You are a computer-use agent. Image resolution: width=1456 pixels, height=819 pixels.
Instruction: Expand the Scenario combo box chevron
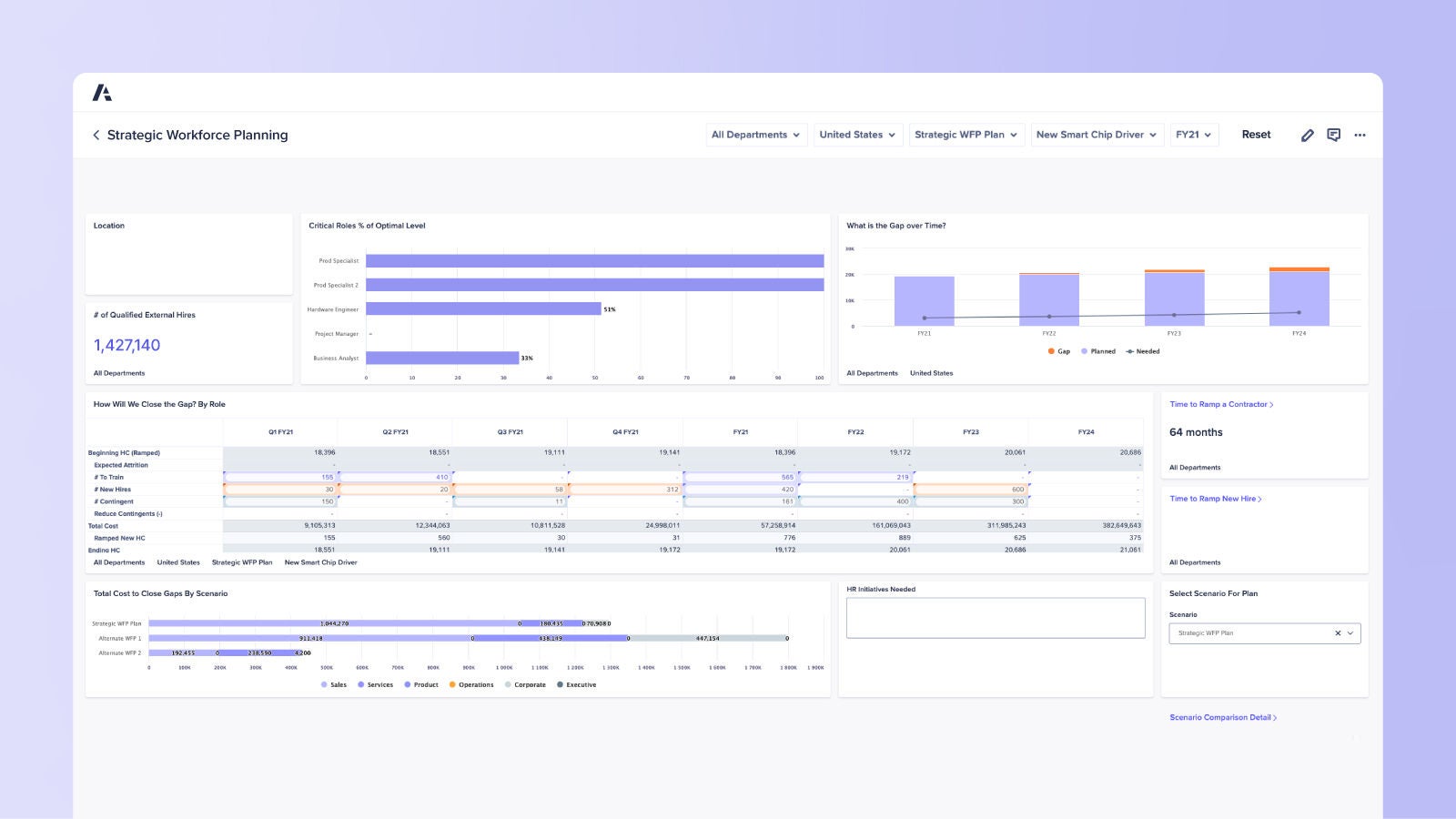(1351, 633)
